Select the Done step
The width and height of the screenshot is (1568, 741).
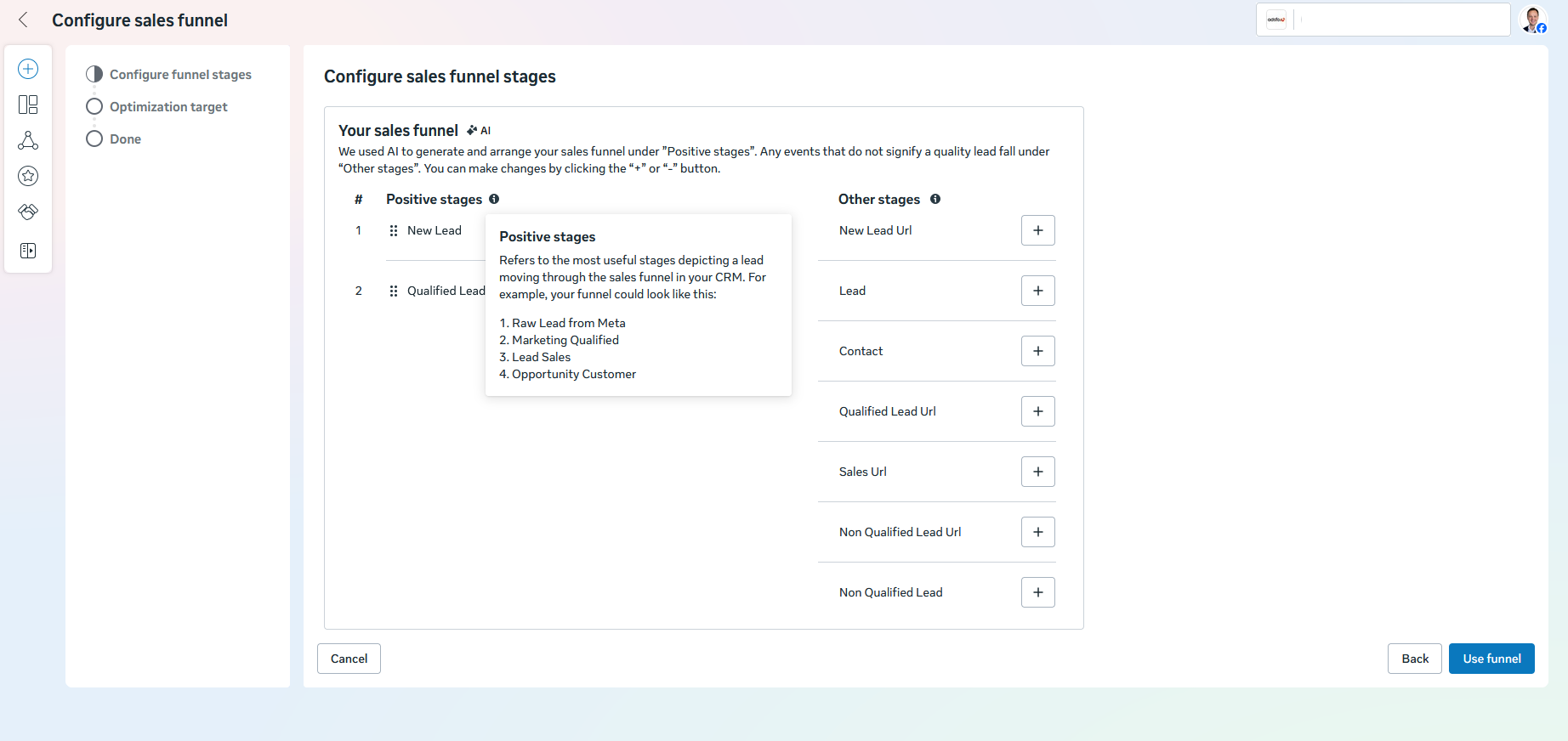pos(125,139)
